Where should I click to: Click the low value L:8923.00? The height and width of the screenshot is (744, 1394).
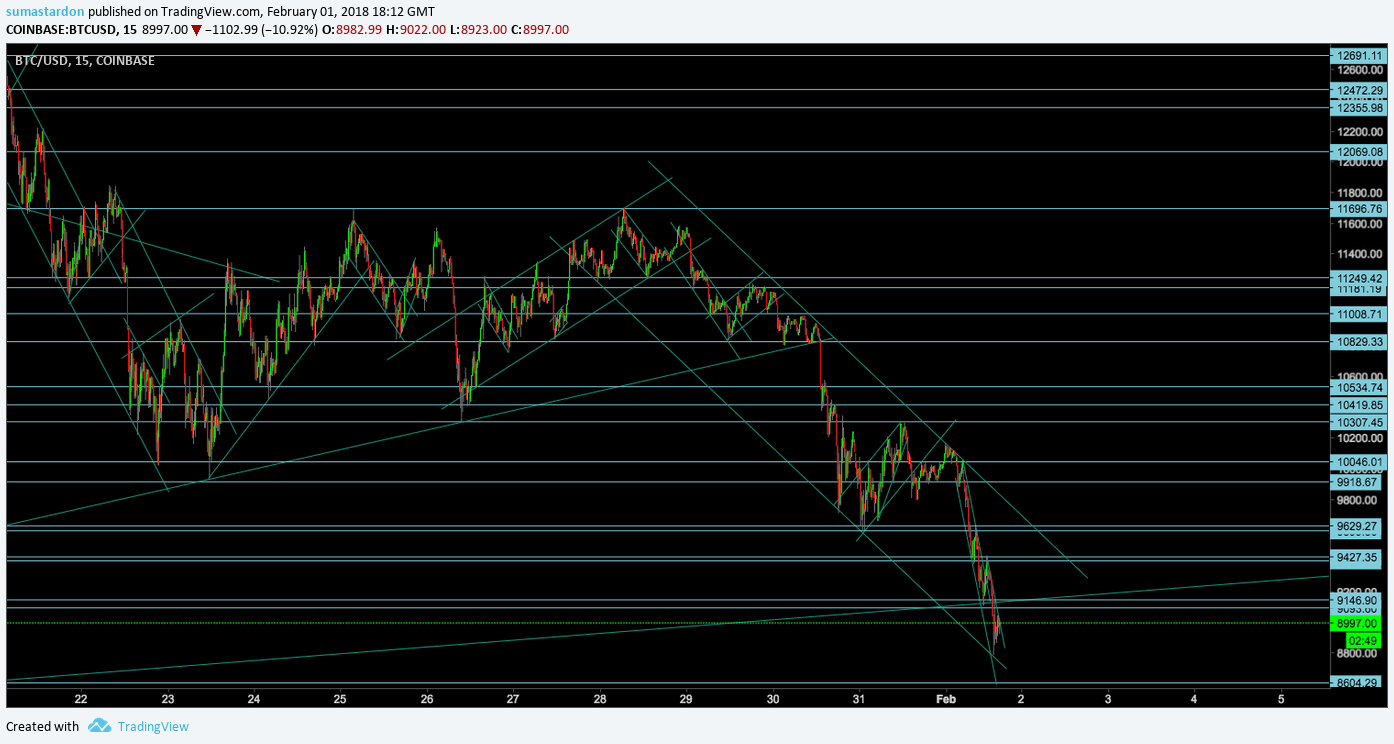click(x=478, y=30)
